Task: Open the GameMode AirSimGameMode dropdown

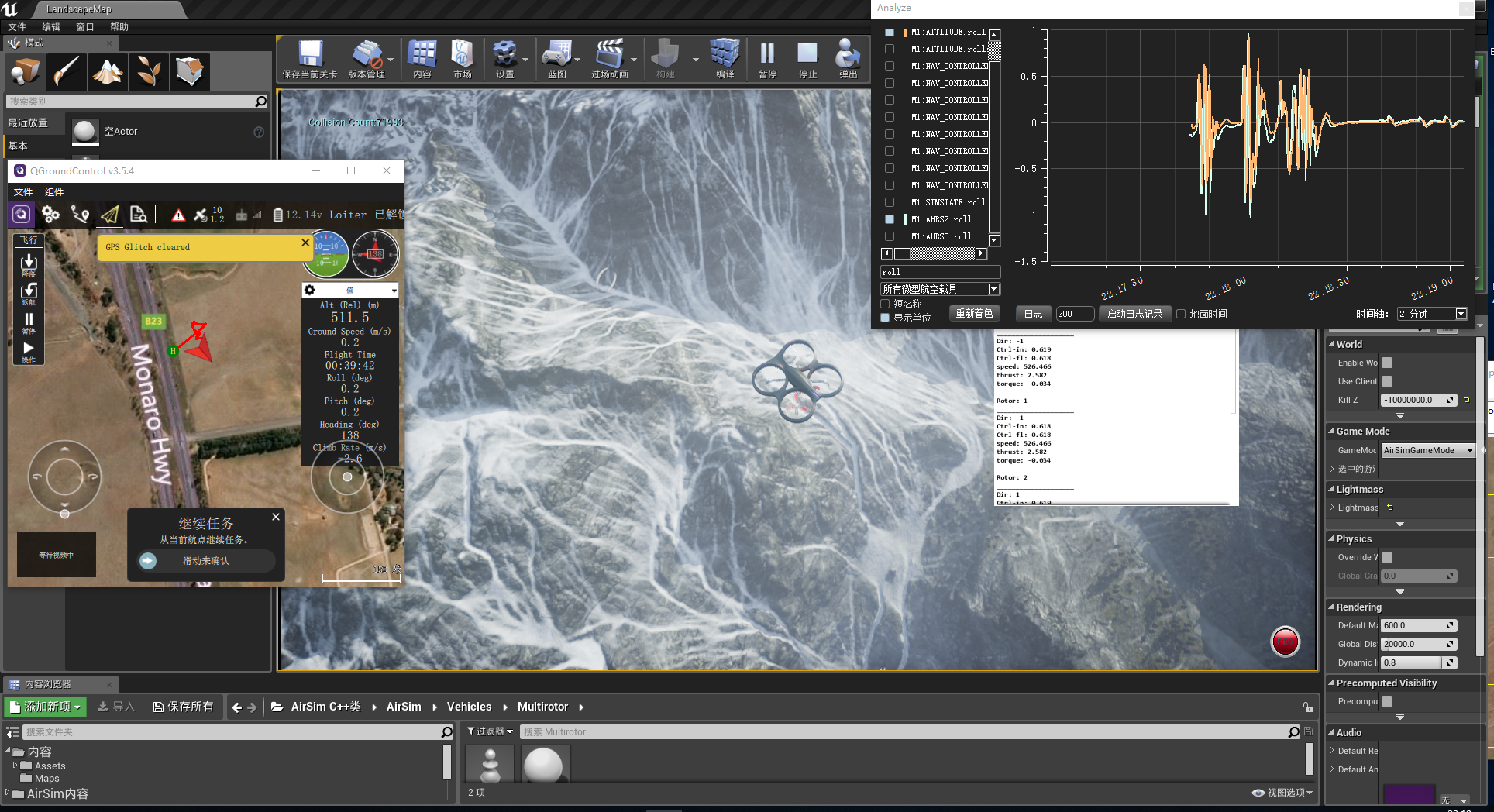Action: (1427, 450)
